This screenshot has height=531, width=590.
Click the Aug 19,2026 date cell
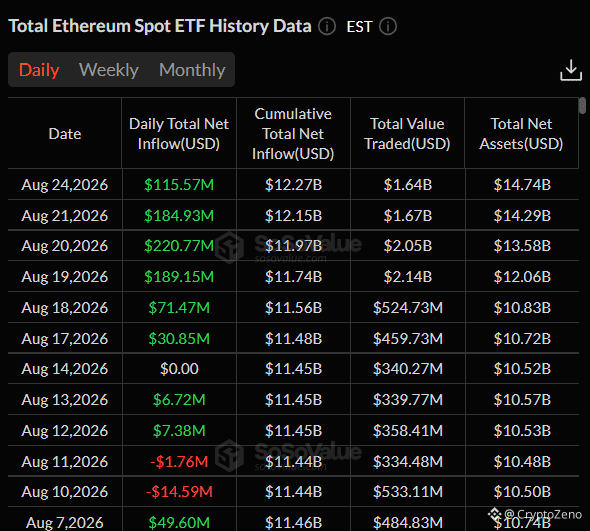65,277
